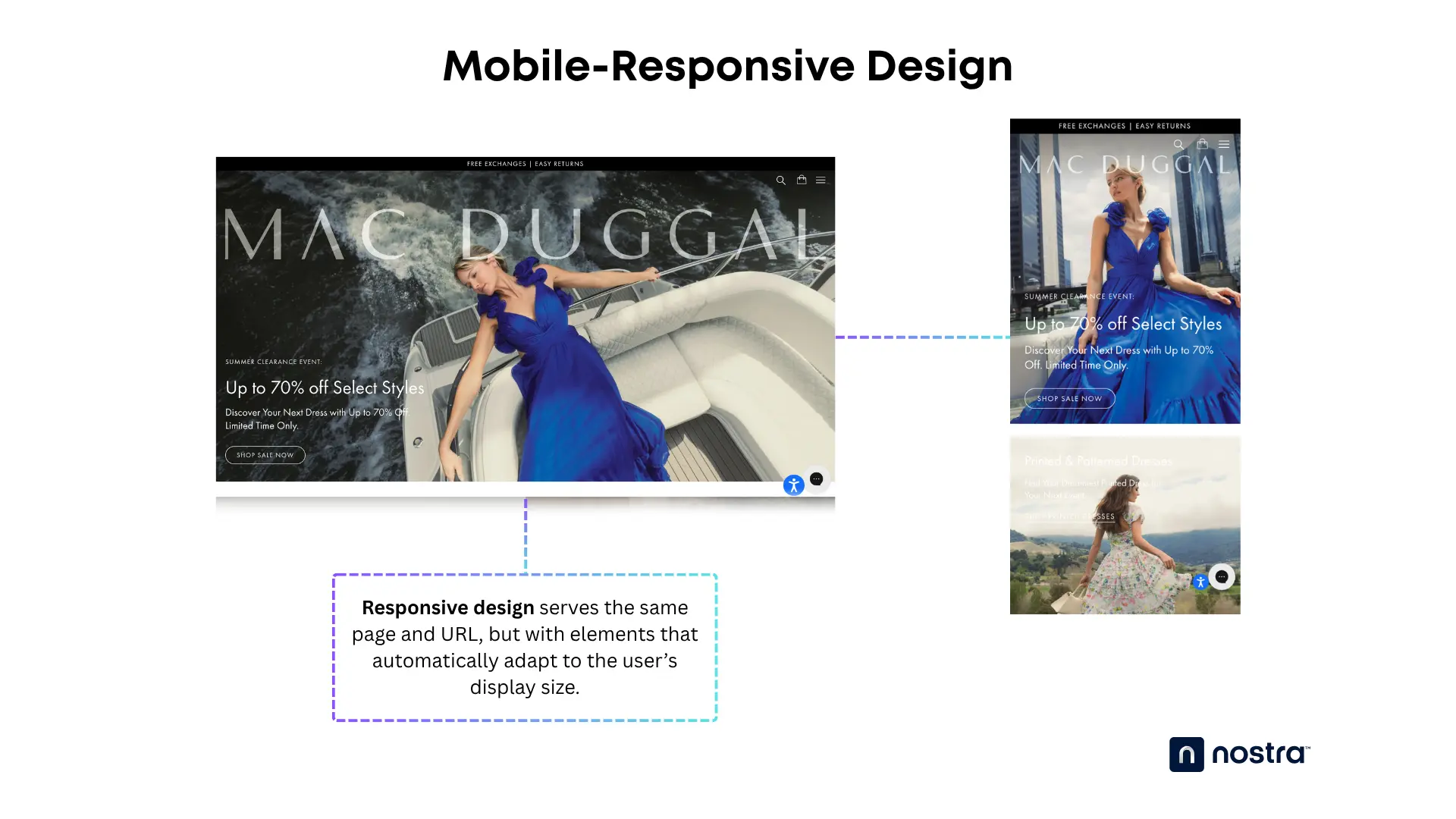1456x819 pixels.
Task: Open the accessibility widget on desktop view
Action: [x=793, y=485]
